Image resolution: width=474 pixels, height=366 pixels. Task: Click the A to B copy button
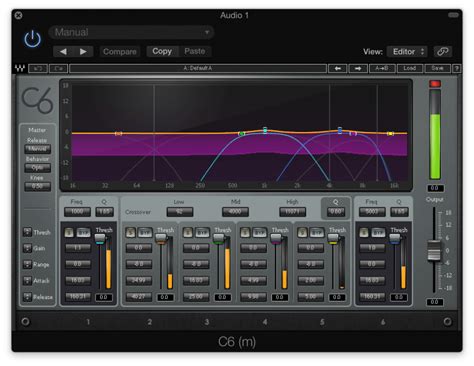click(382, 68)
